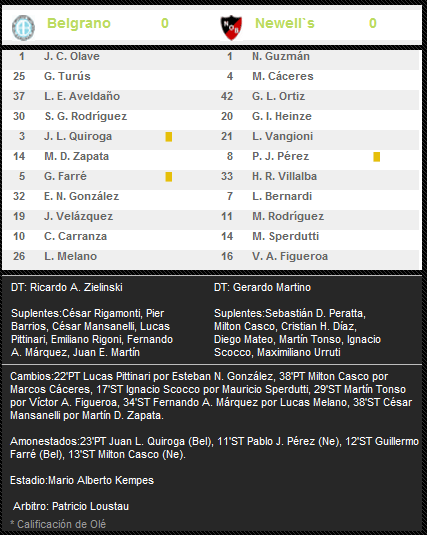Click DT: Ricardo A. Zielinski text
Image resolution: width=427 pixels, height=535 pixels.
click(67, 287)
